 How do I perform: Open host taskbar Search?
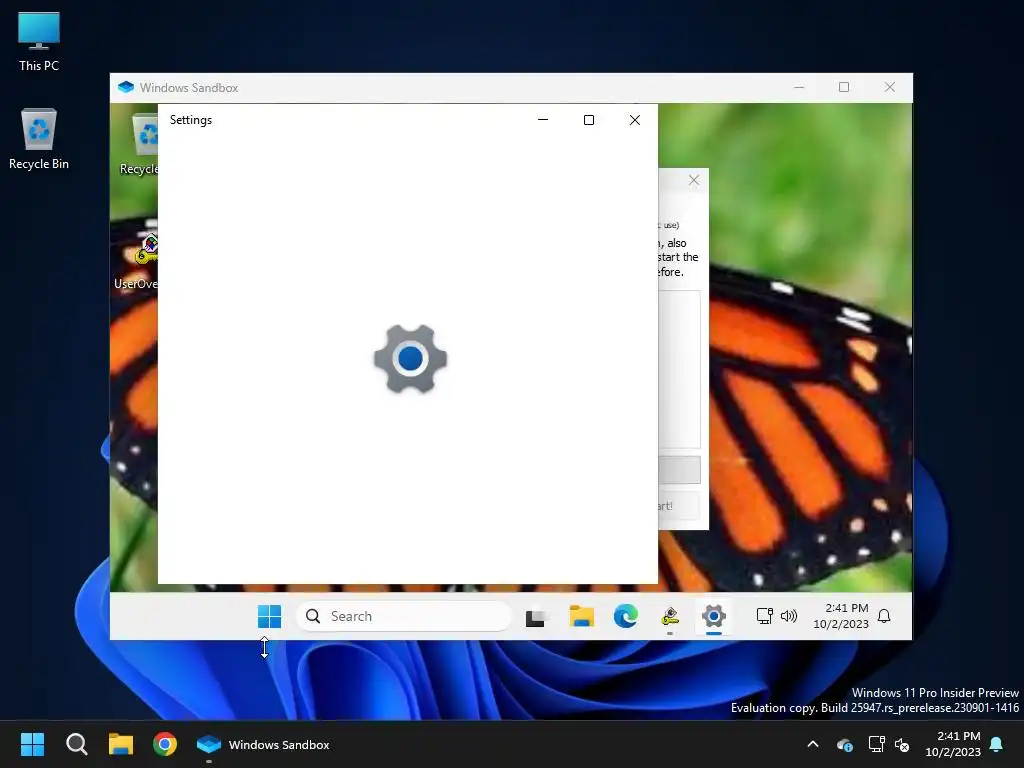click(76, 744)
